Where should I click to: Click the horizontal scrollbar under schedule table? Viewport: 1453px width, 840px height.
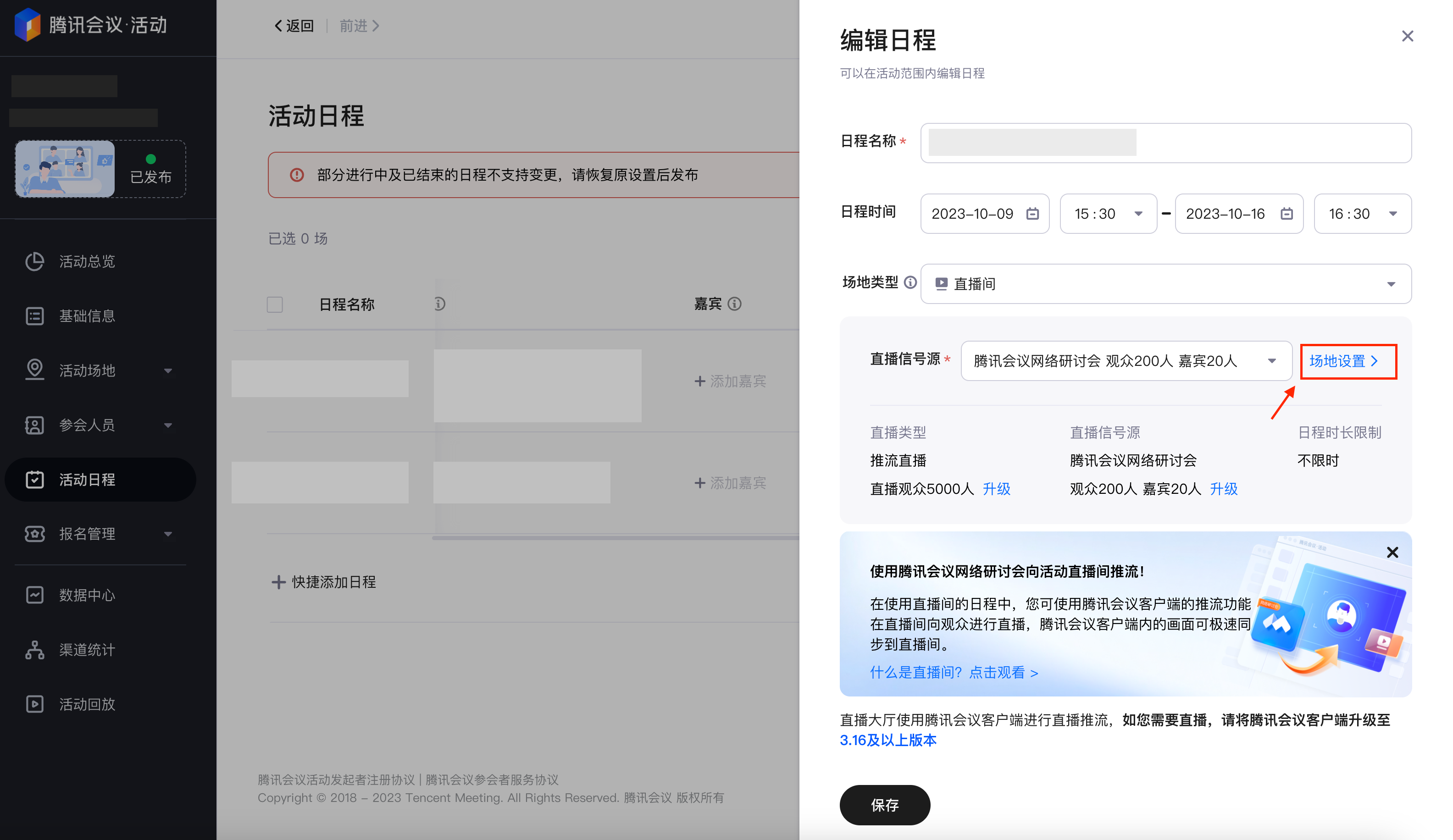[x=615, y=538]
